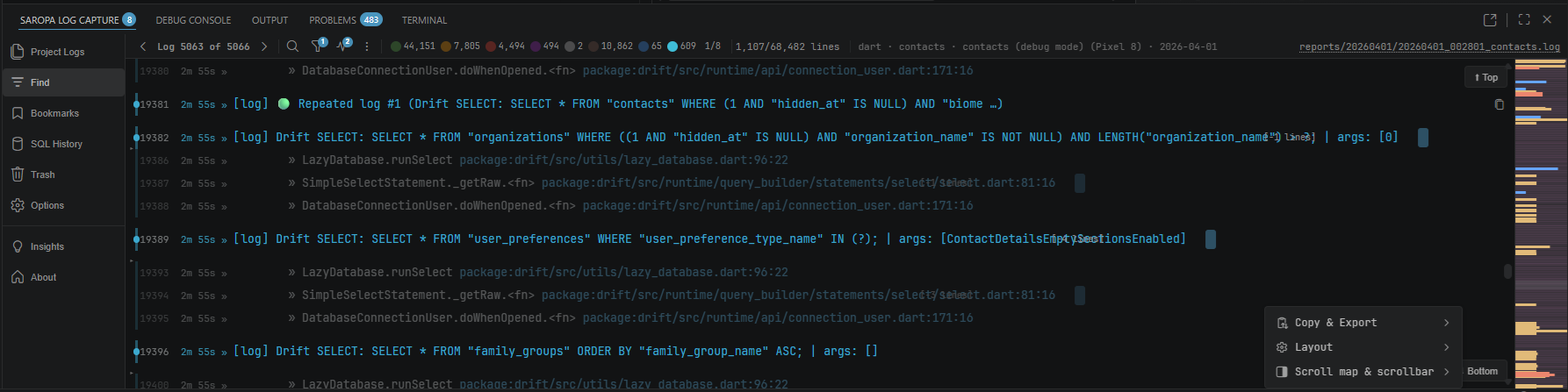Viewport: 1568px width, 392px height.
Task: Click the blue marker after ContactDetailsEmptySectionsEnabled
Action: click(x=1211, y=239)
